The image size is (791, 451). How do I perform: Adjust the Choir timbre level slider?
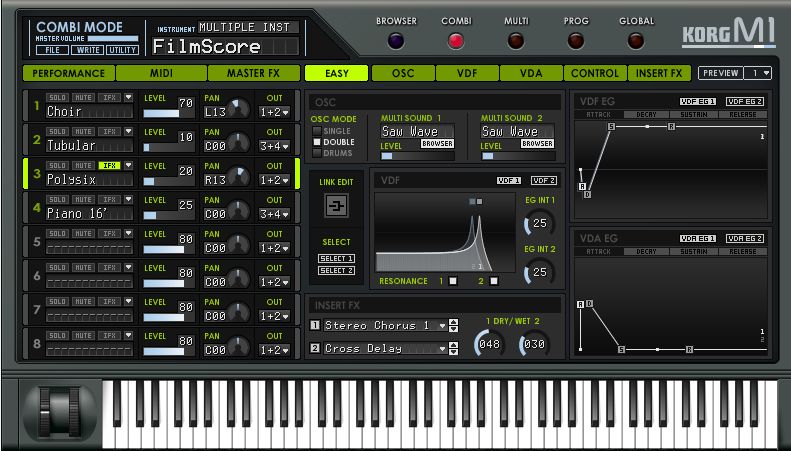coord(168,114)
